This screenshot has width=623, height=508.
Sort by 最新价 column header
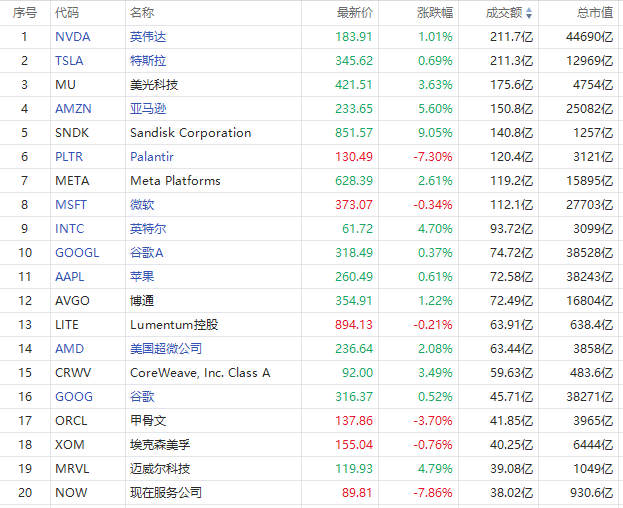coord(355,13)
